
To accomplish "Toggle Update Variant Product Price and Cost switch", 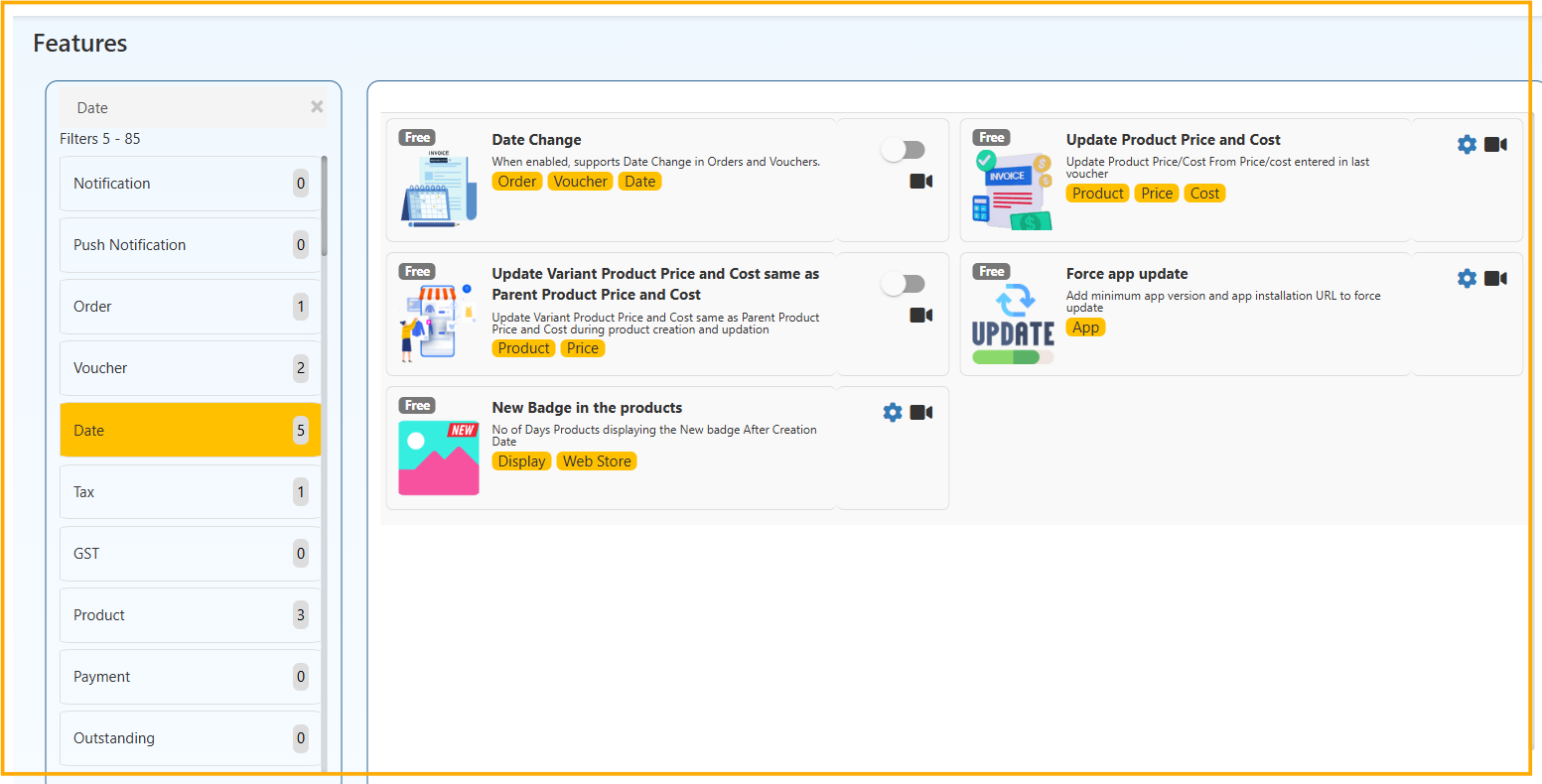I will click(903, 284).
